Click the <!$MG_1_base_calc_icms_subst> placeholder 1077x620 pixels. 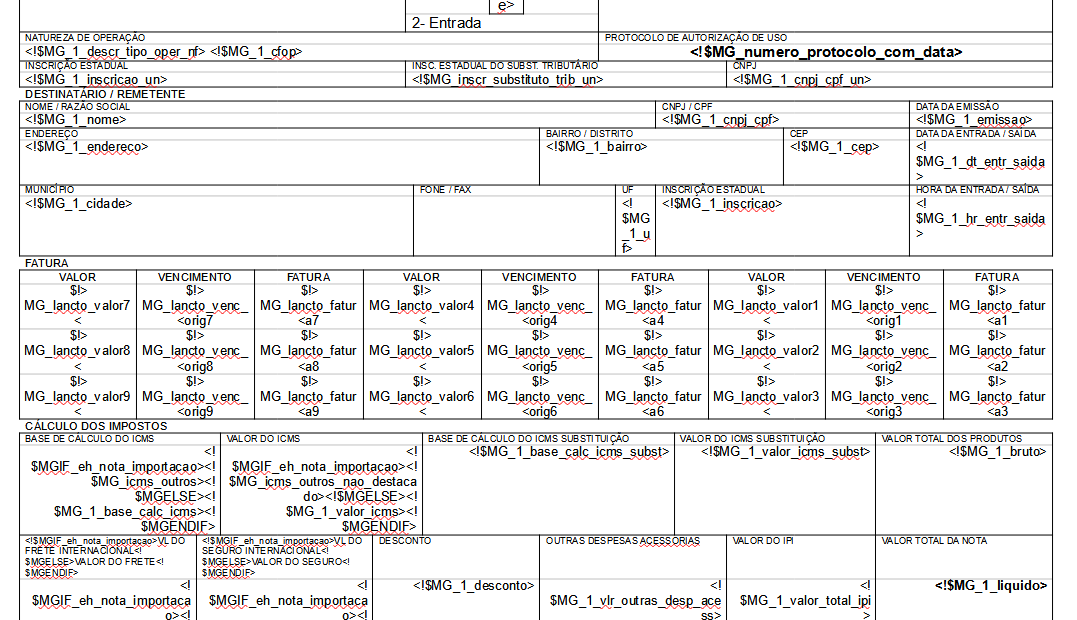click(x=569, y=452)
